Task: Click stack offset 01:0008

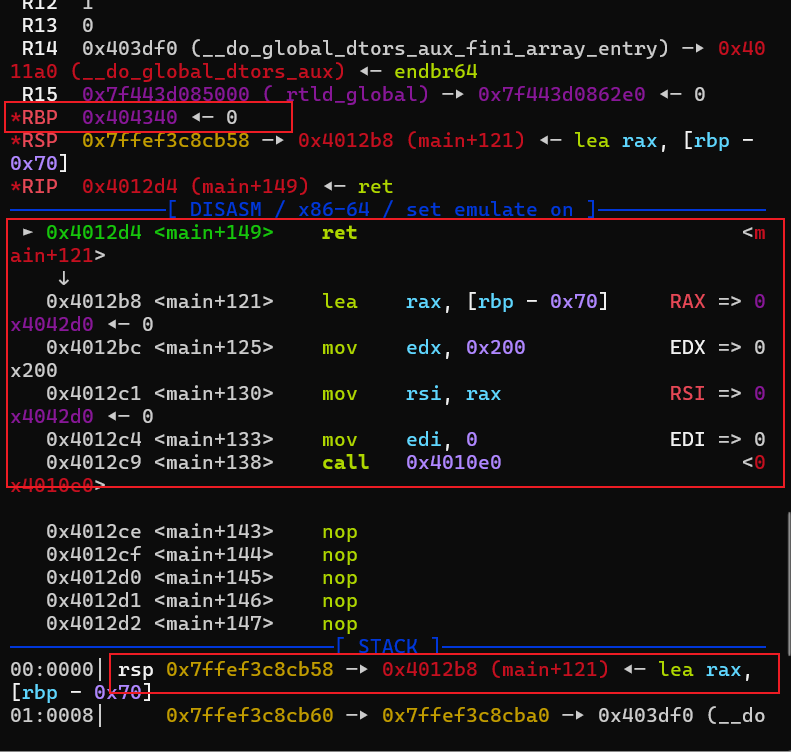Action: [x=51, y=716]
